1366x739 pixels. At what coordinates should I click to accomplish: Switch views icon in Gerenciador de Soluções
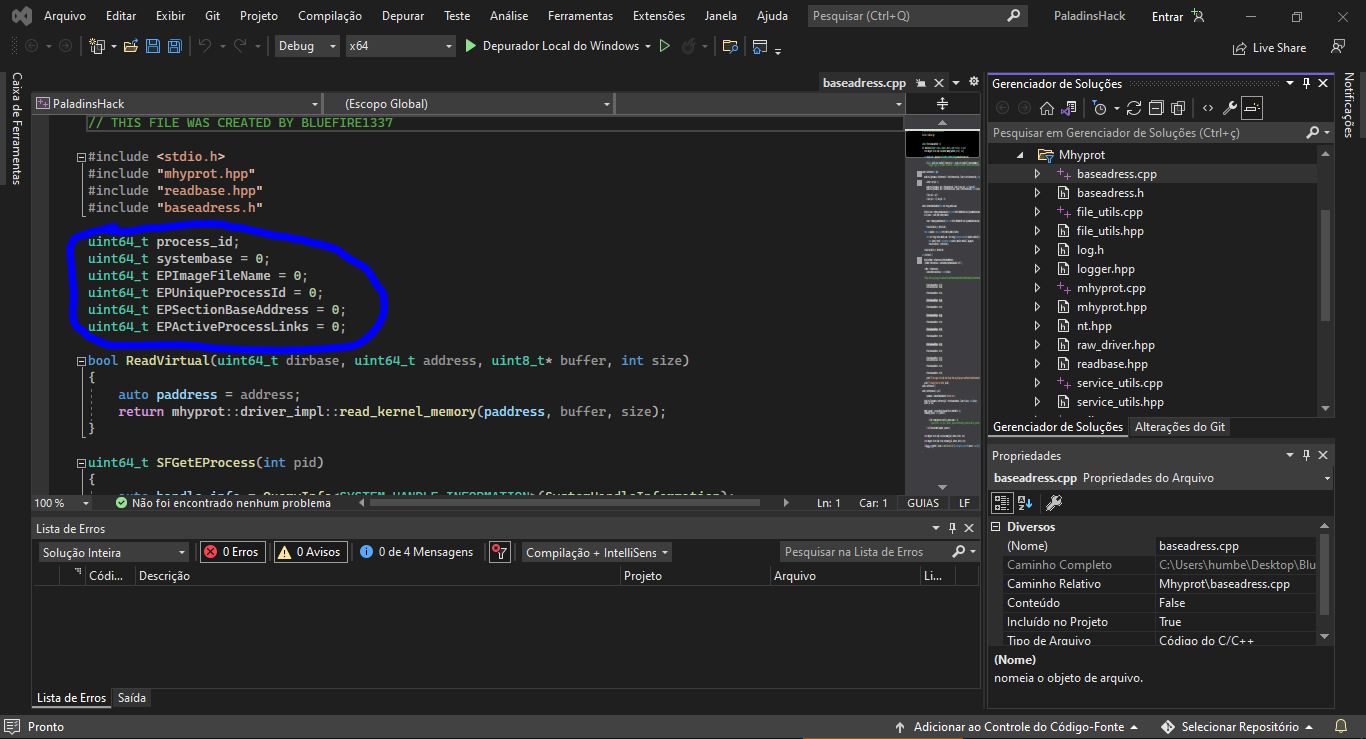coord(1069,108)
